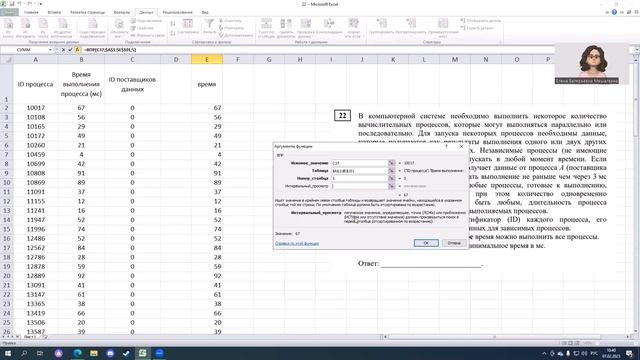Screen dimensions: 640x360
Task: Open the Insert ribbon tab
Action: (54, 12)
